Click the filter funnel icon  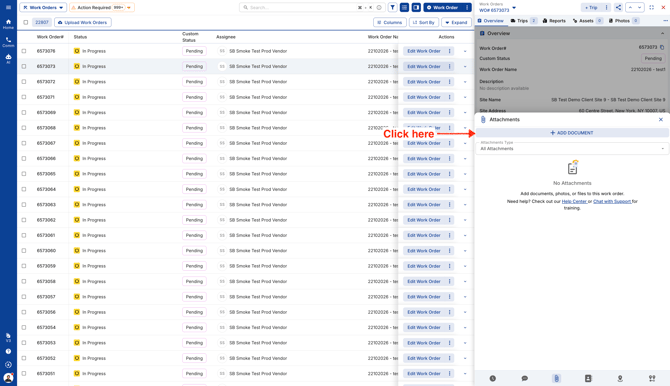click(x=392, y=7)
